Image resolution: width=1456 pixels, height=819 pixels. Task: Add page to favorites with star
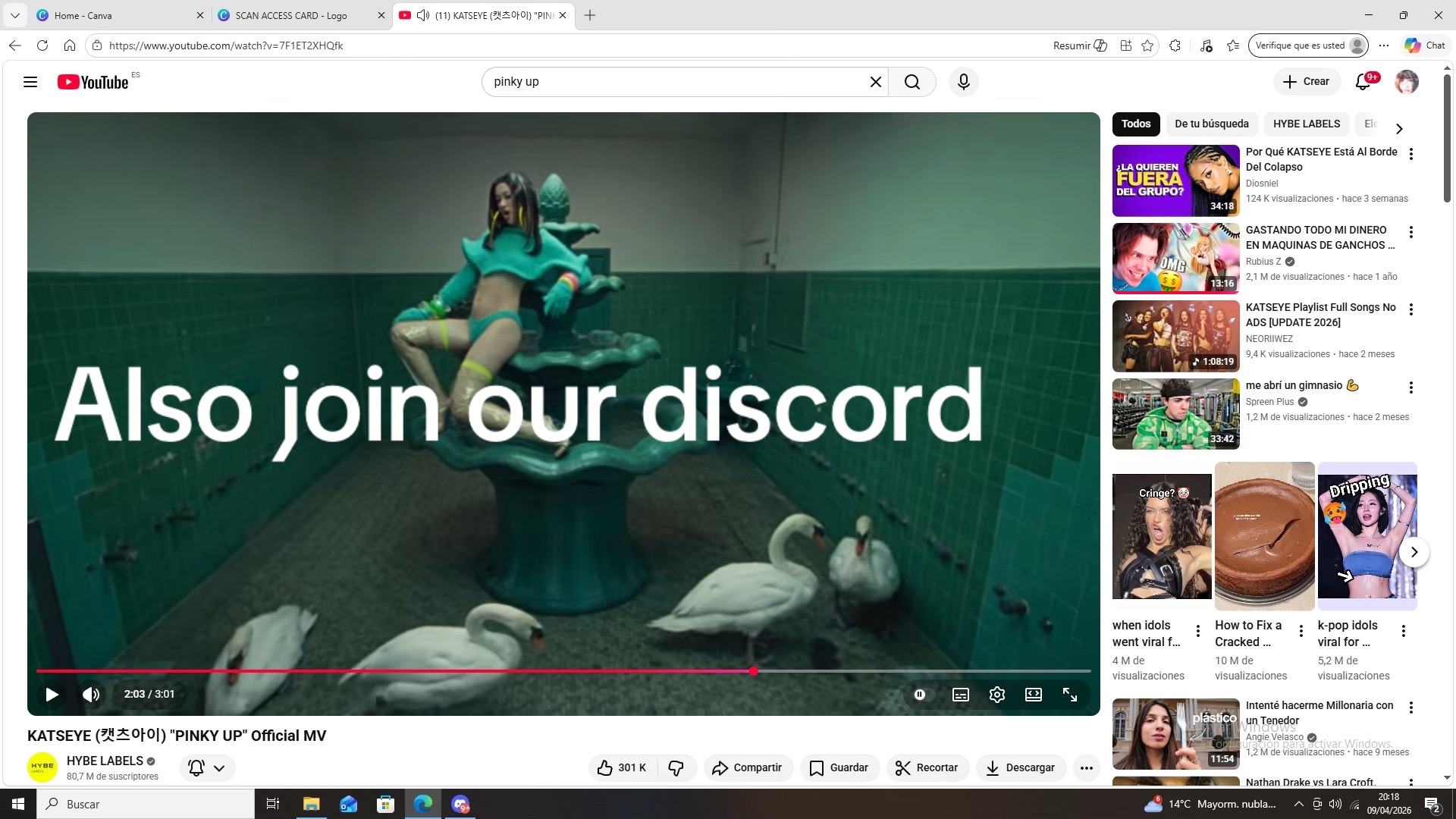(1147, 45)
